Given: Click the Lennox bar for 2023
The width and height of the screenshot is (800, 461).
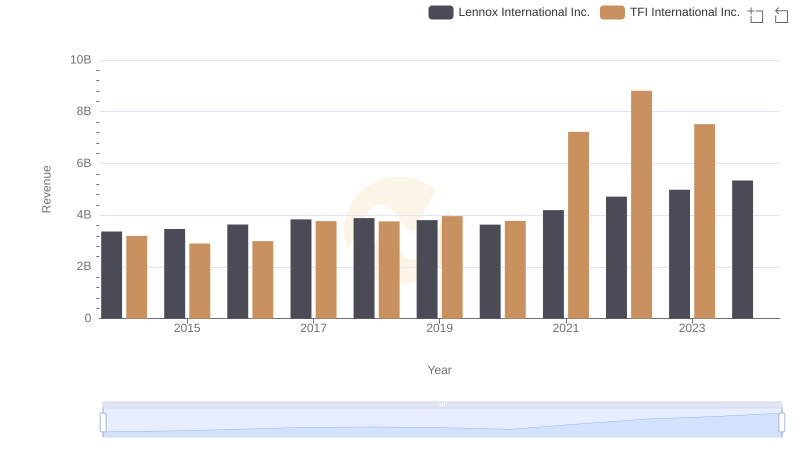Looking at the screenshot, I should (x=679, y=254).
